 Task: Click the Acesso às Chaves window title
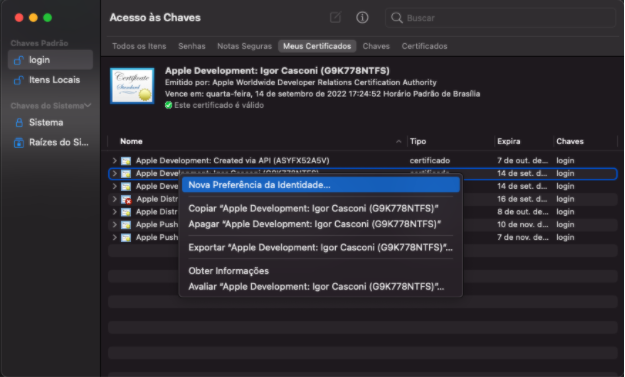coord(155,18)
